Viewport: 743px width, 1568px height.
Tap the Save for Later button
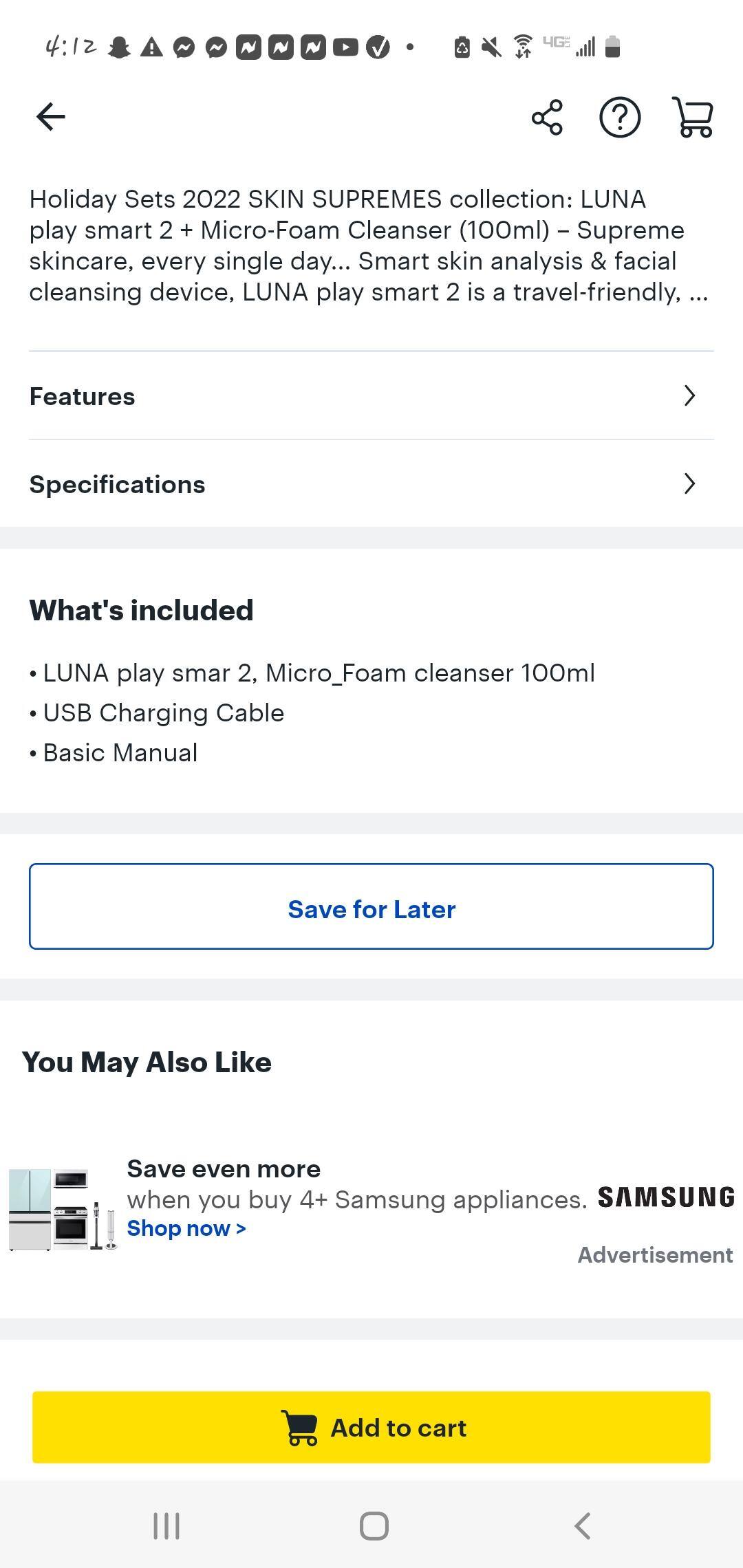tap(371, 908)
